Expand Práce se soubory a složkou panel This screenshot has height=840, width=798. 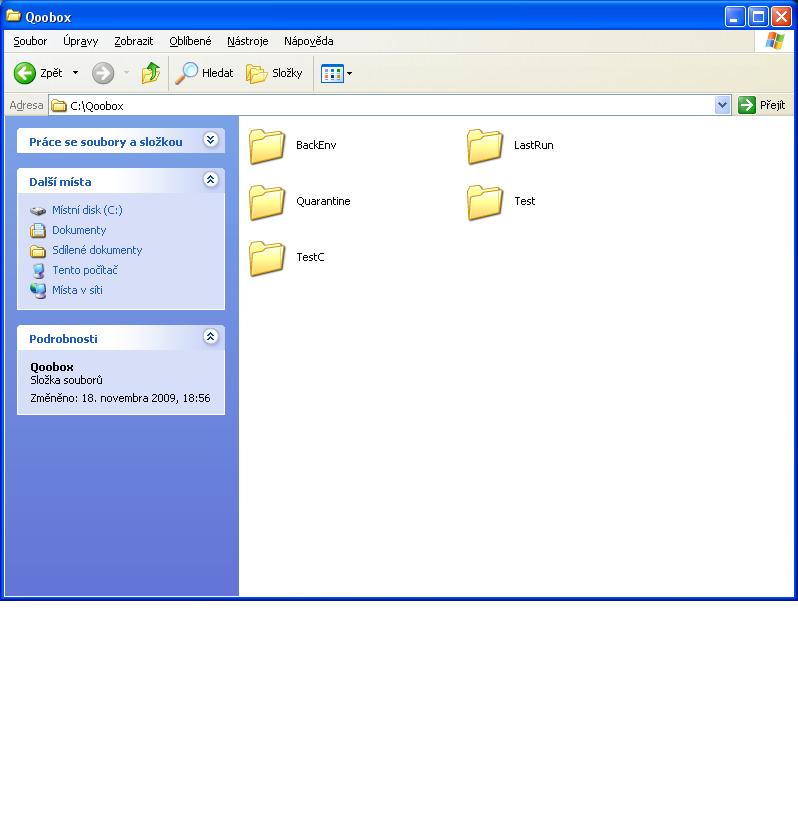(x=210, y=140)
